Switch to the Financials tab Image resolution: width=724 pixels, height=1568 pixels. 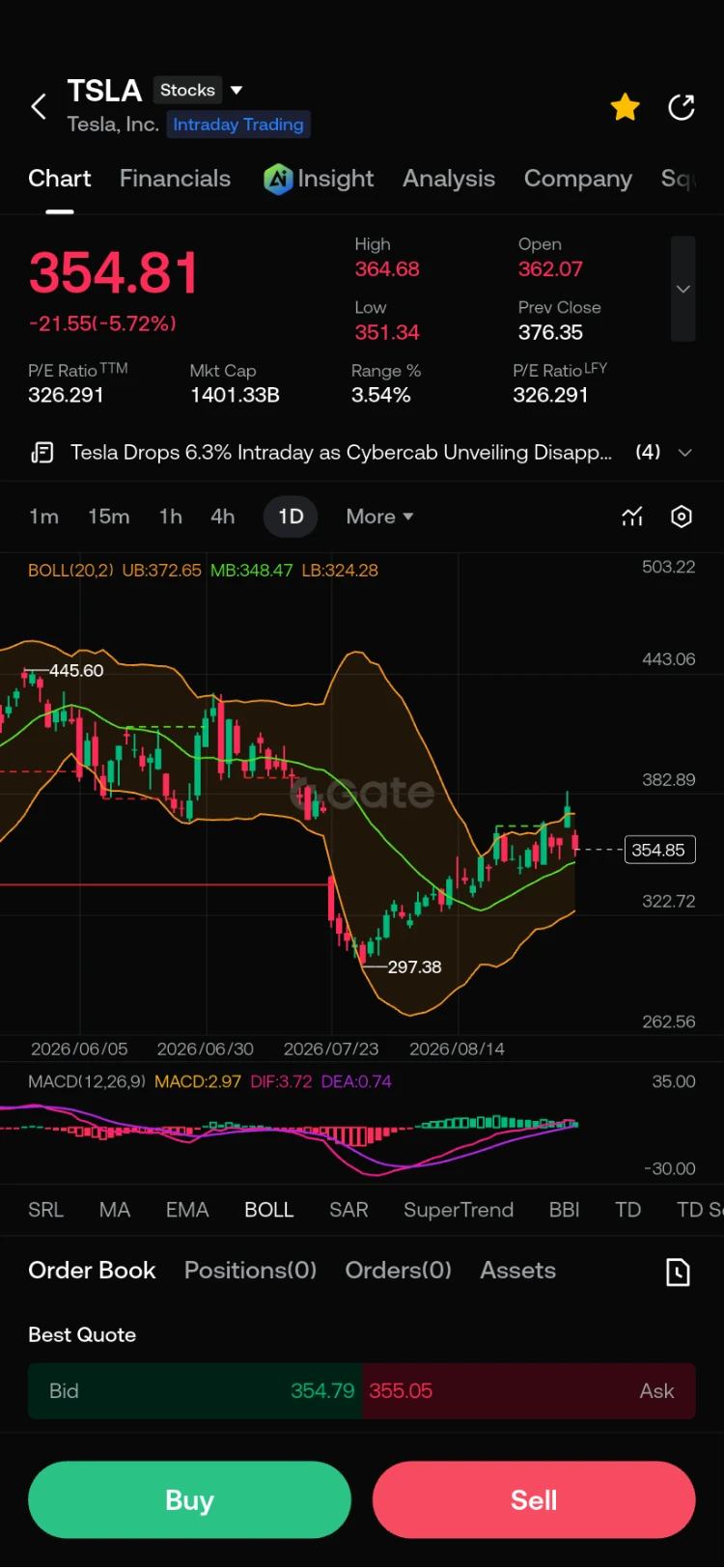click(x=175, y=179)
